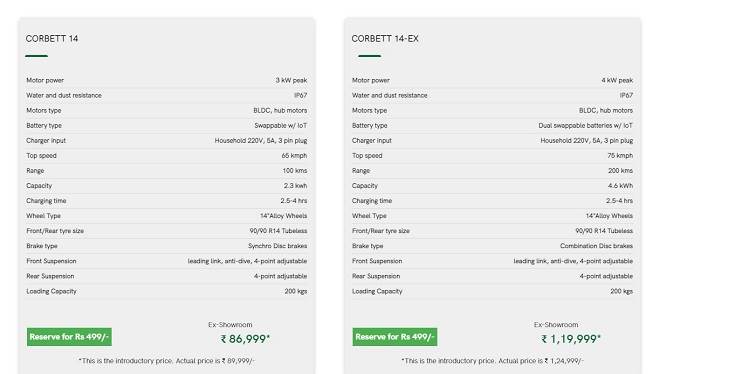The image size is (735, 374).
Task: Click the Corbett 14 reserve button
Action: (x=69, y=337)
